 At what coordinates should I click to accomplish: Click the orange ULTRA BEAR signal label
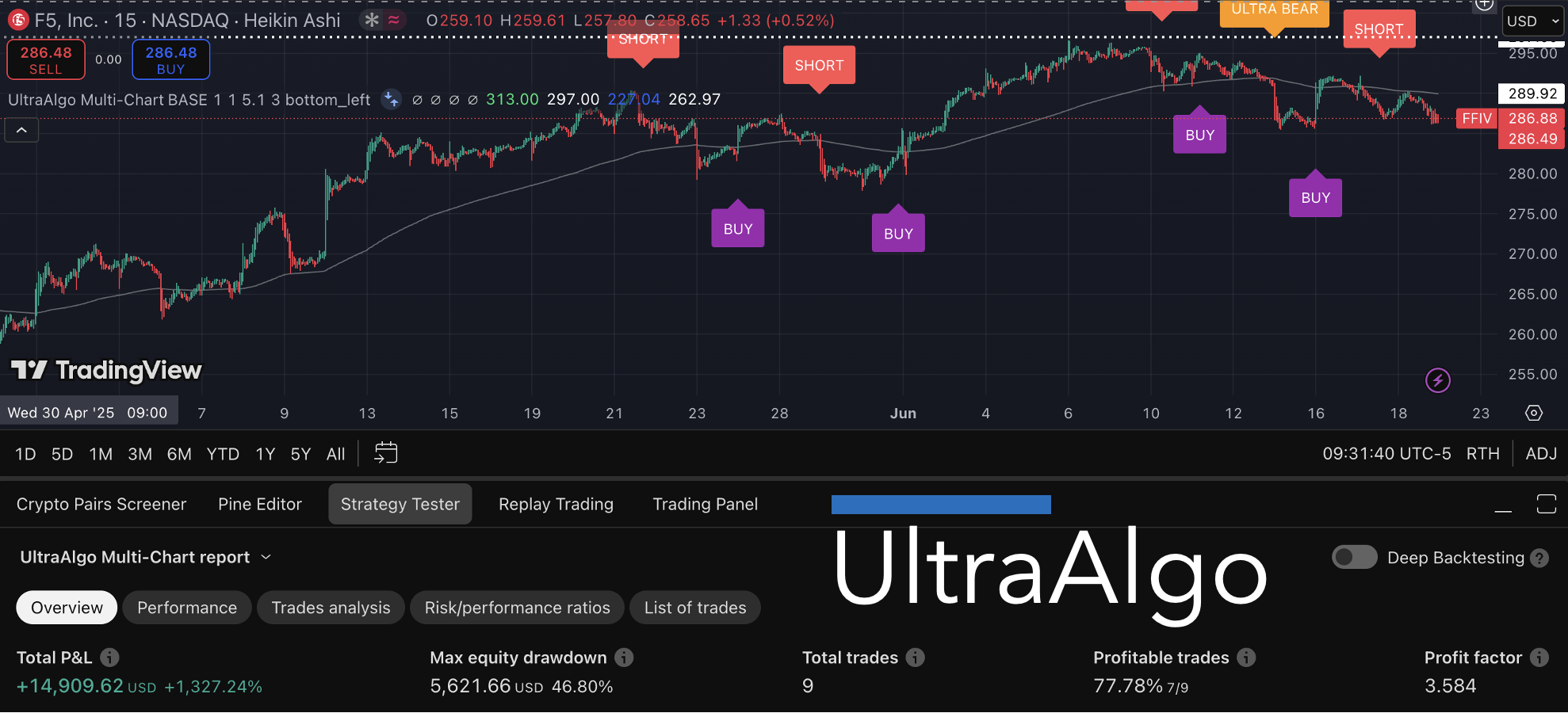coord(1275,13)
